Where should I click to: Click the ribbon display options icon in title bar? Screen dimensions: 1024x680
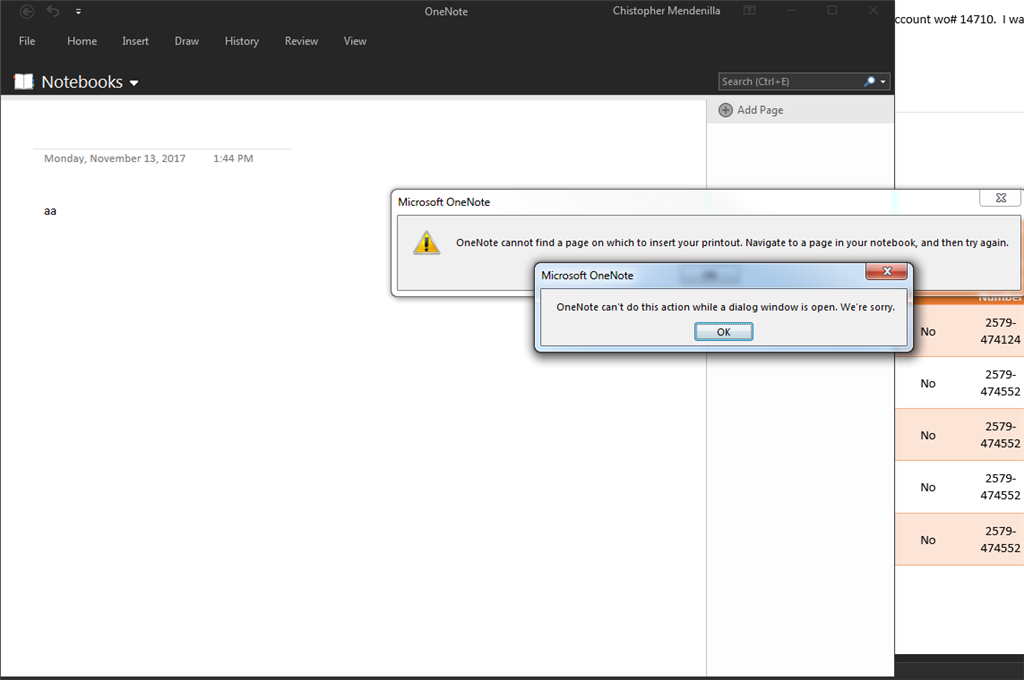tap(749, 10)
